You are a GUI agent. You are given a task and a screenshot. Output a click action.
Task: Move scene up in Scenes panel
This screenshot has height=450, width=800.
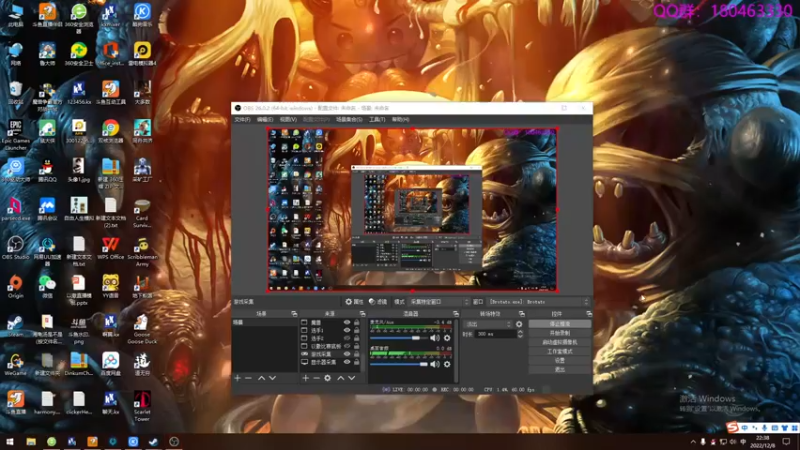point(261,378)
